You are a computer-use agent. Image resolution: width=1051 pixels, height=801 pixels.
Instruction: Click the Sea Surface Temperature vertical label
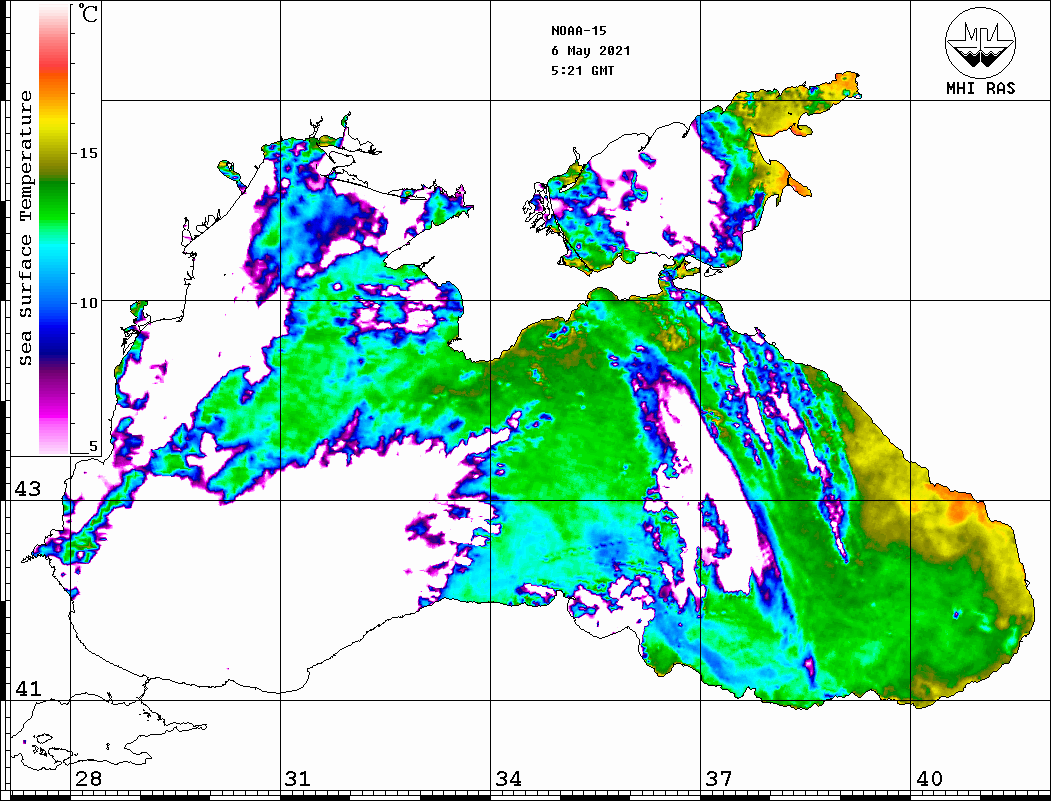[27, 228]
